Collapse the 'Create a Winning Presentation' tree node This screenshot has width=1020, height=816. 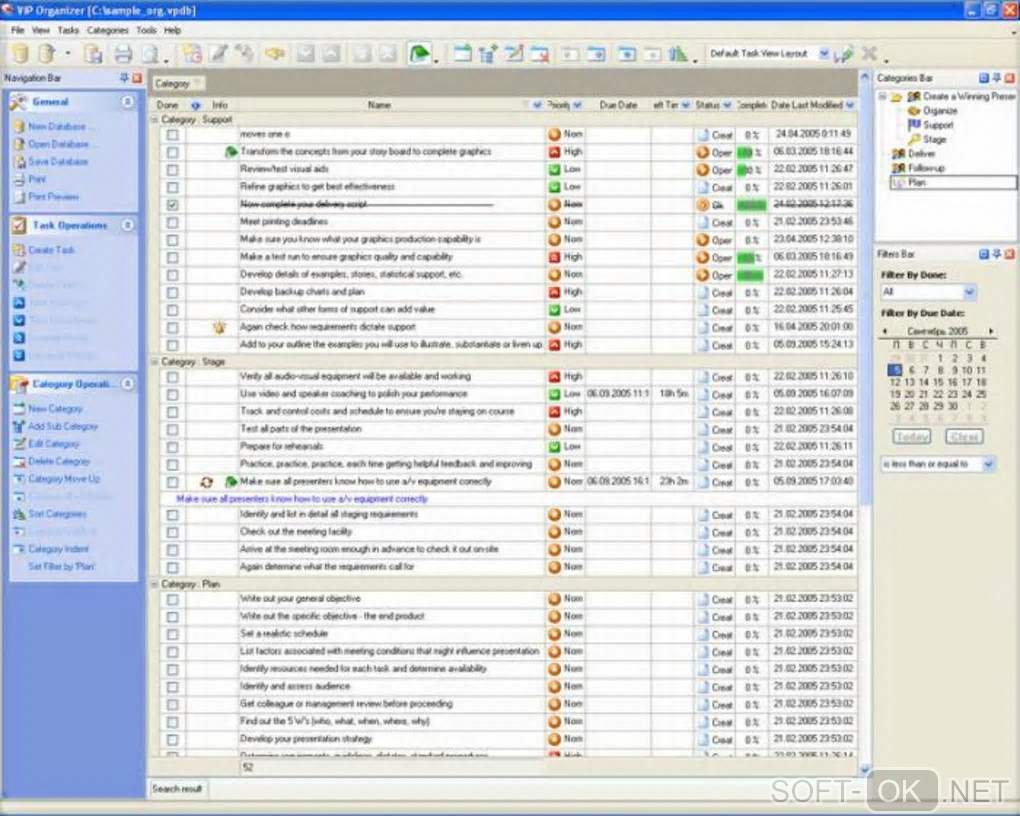tap(883, 96)
